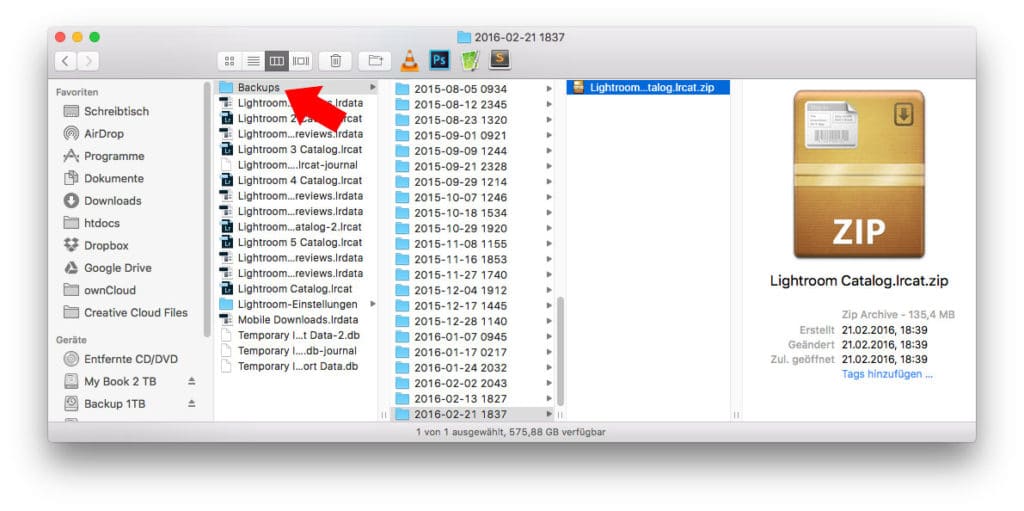Switch to icon view in toolbar
1024x511 pixels.
(229, 61)
